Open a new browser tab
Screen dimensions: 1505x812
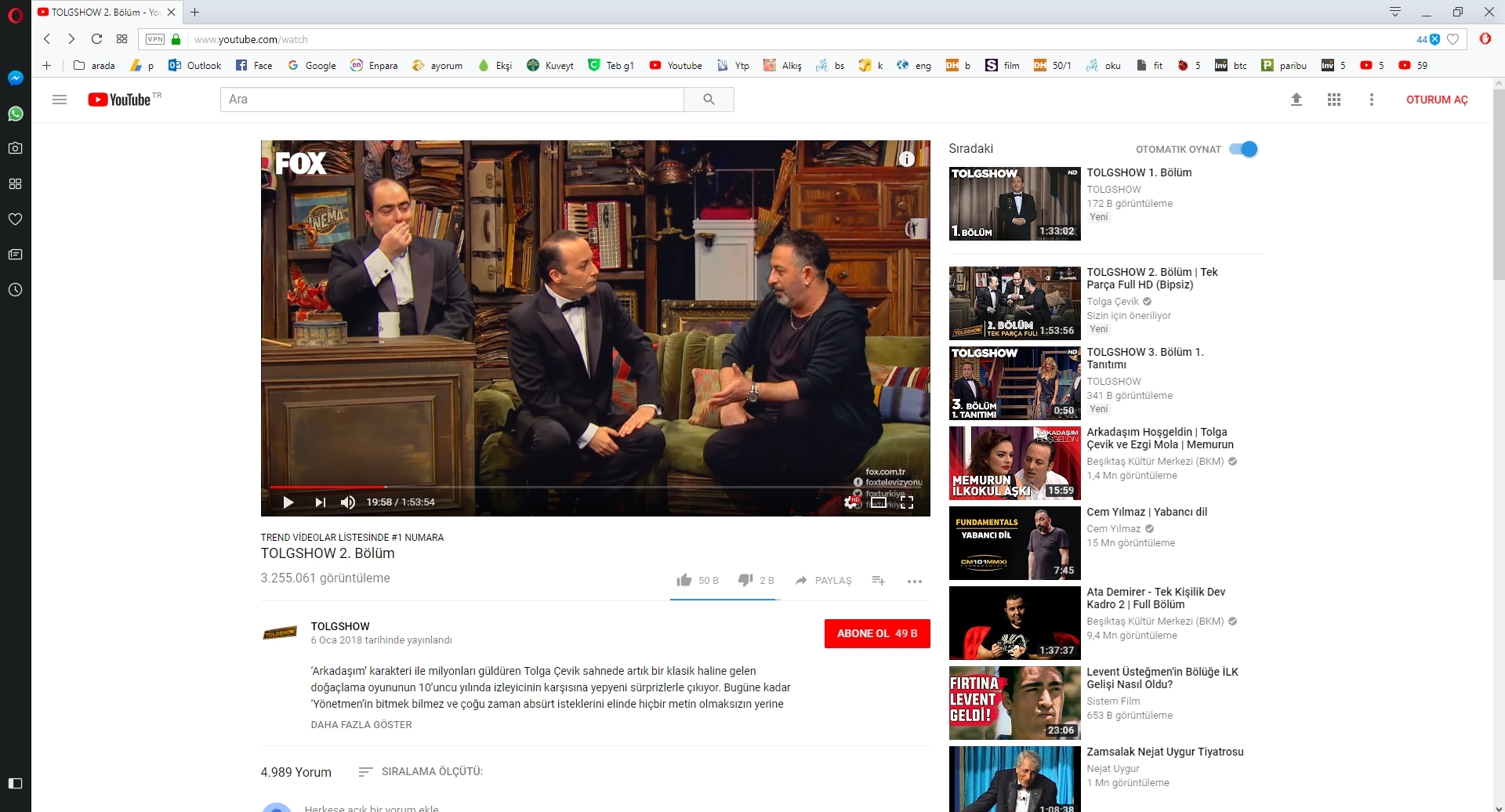[195, 12]
